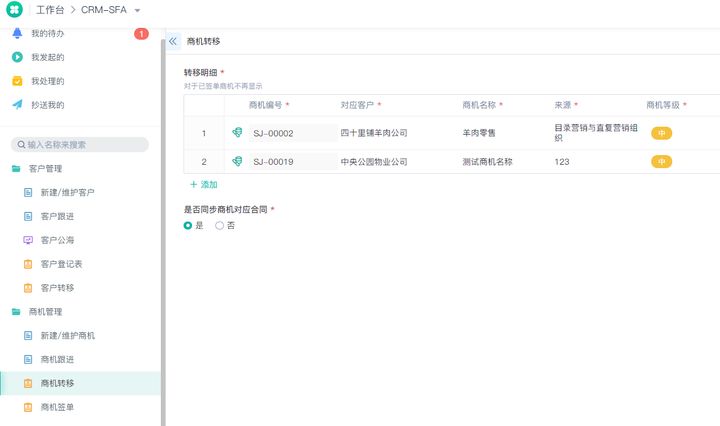Open 商机签单 item

57,407
